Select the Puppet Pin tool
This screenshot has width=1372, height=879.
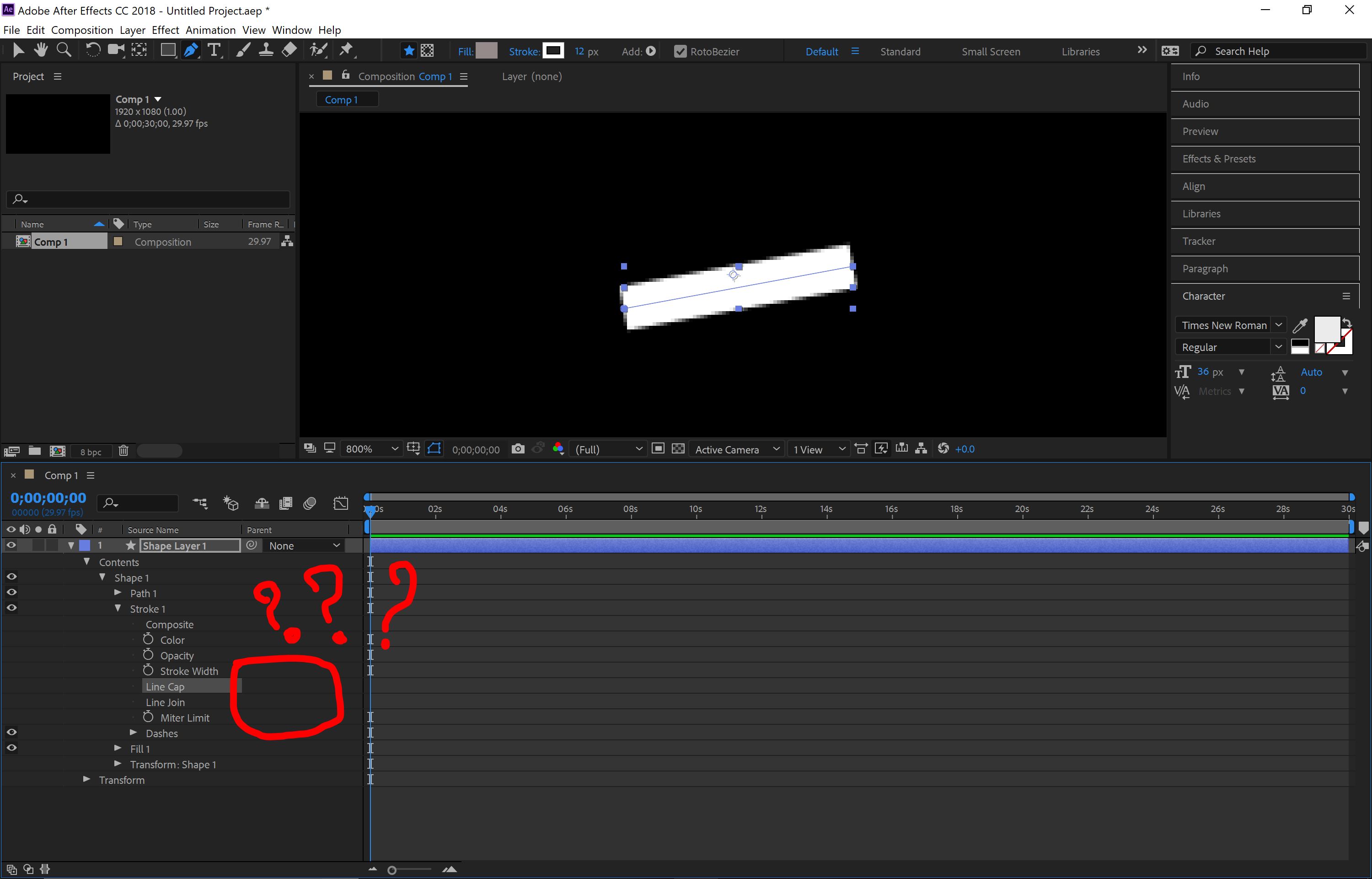[346, 50]
